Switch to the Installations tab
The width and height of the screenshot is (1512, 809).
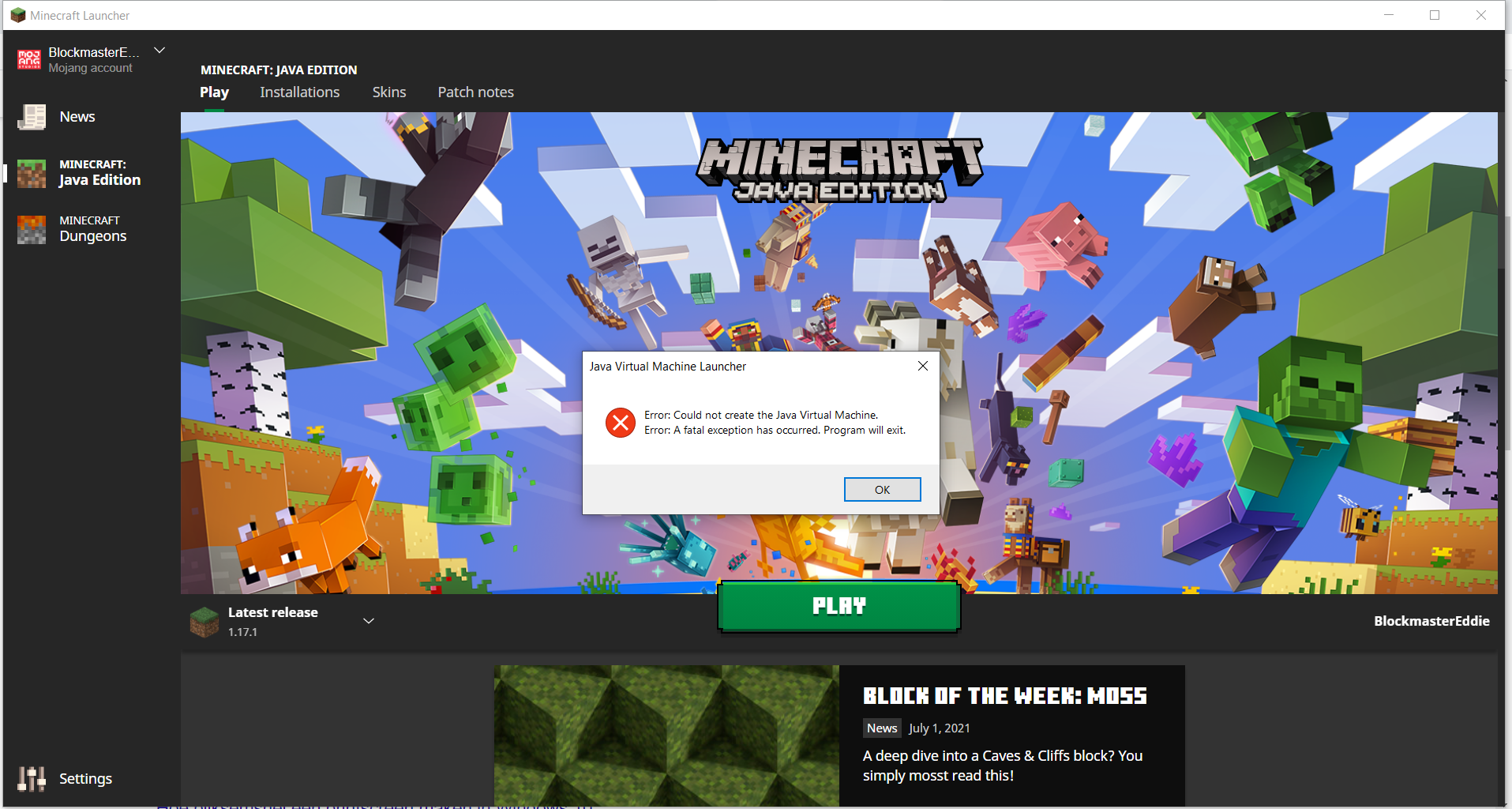pos(300,92)
